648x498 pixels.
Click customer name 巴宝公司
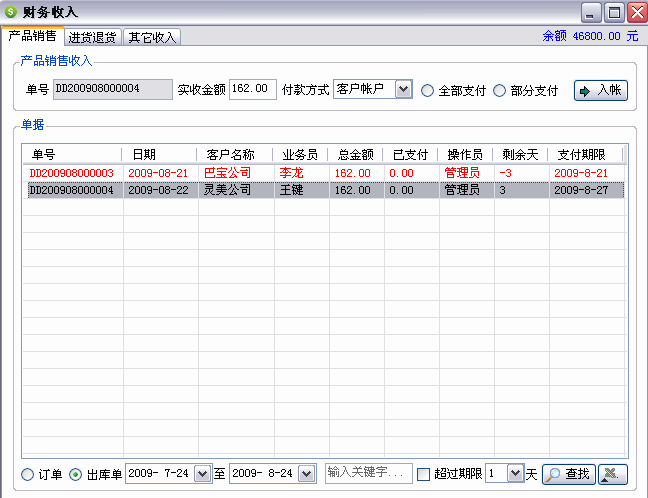[x=228, y=173]
